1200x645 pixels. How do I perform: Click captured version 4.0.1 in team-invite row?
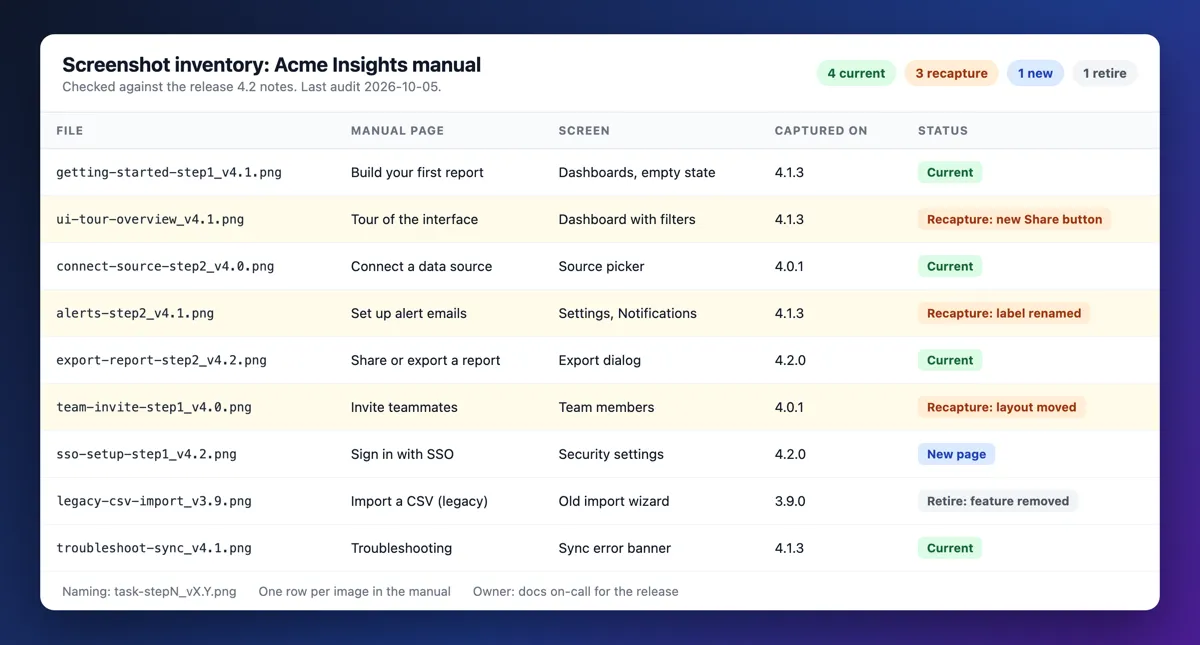(789, 407)
